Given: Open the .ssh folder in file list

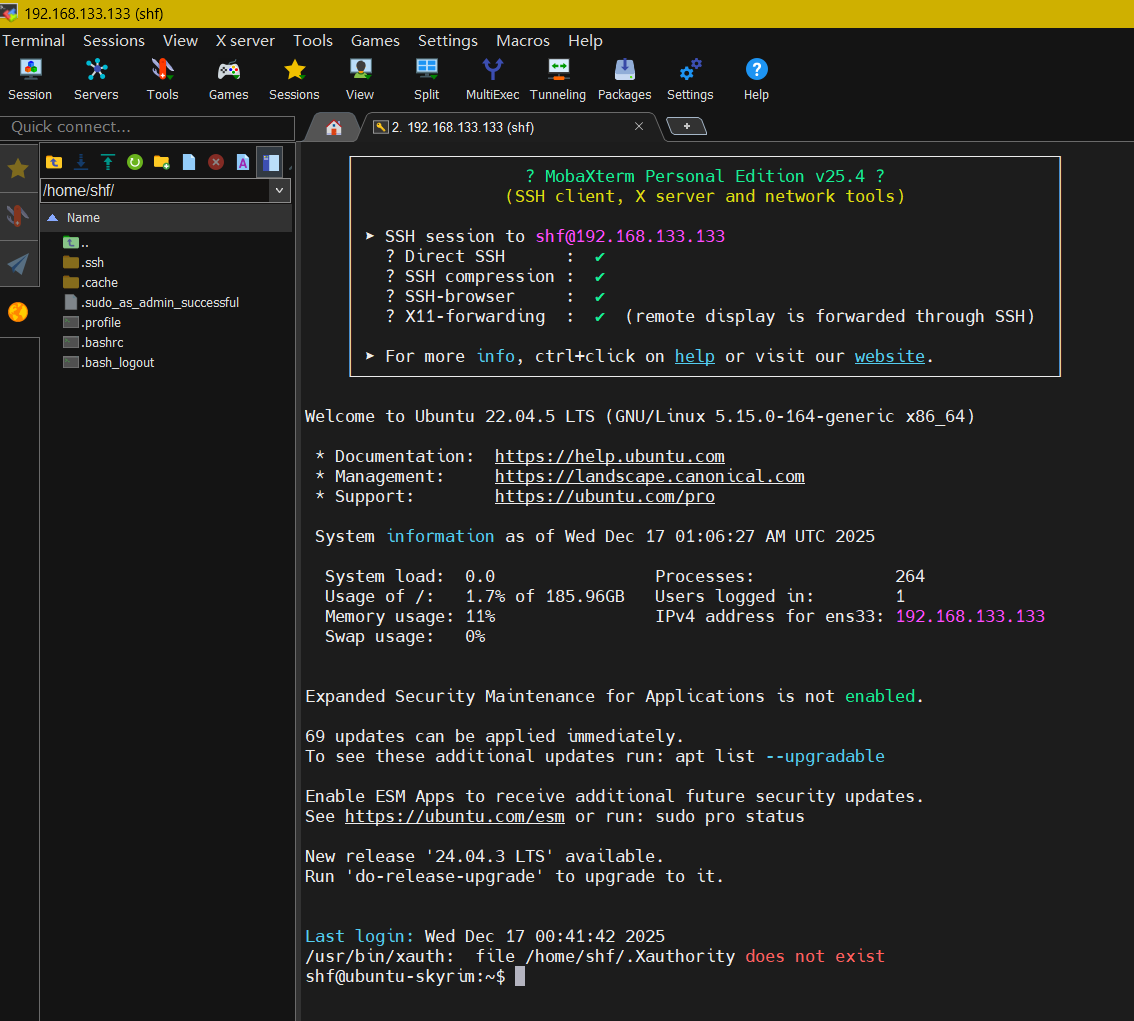Looking at the screenshot, I should coord(92,262).
